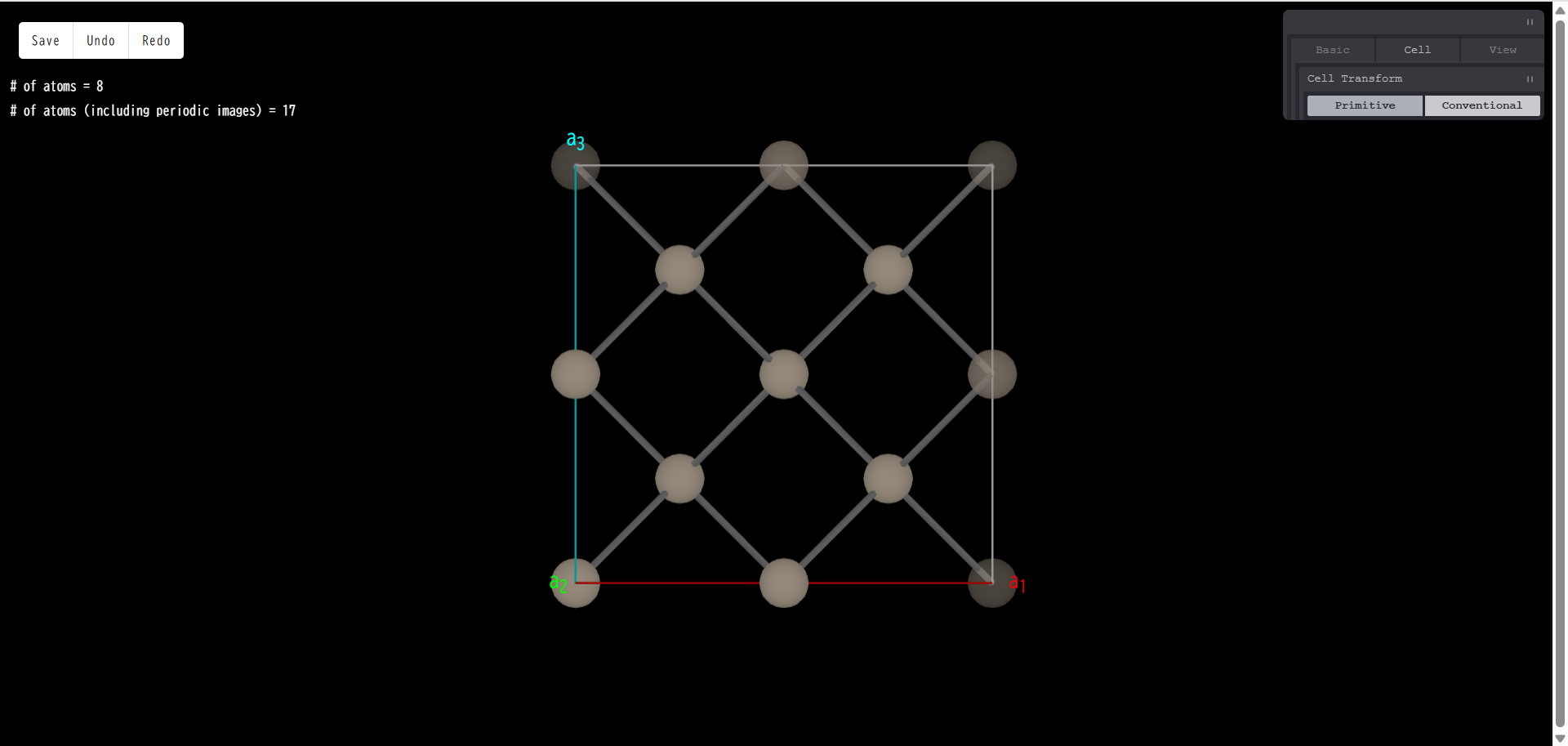
Task: Undo the last action
Action: pyautogui.click(x=100, y=41)
